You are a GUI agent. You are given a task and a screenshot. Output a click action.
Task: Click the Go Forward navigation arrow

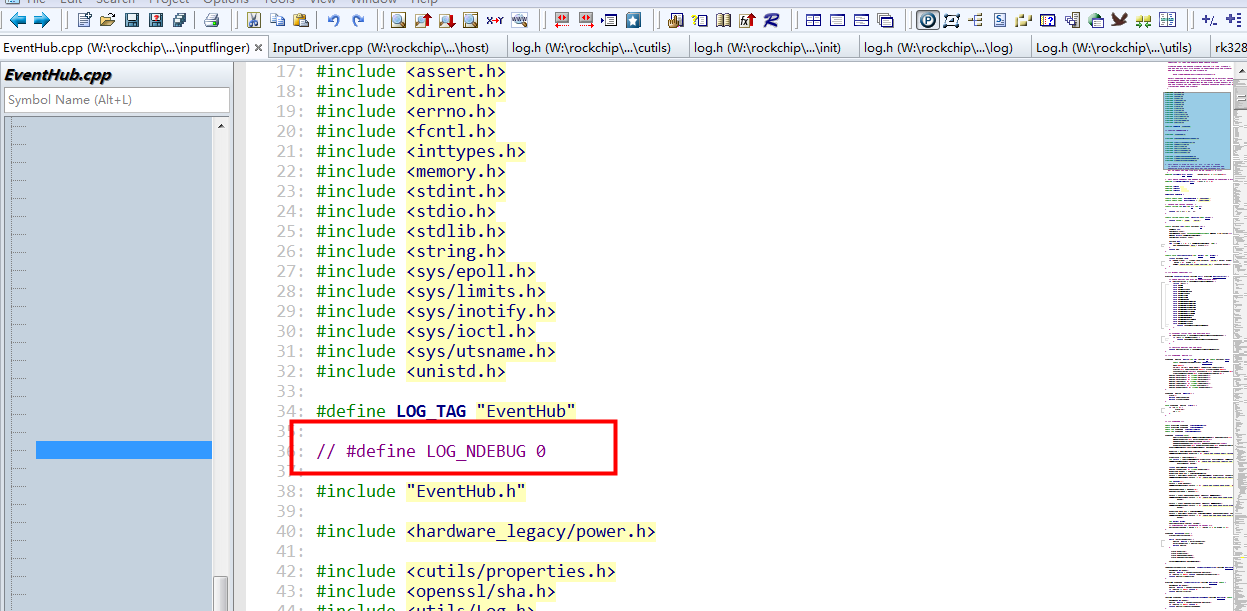[41, 20]
